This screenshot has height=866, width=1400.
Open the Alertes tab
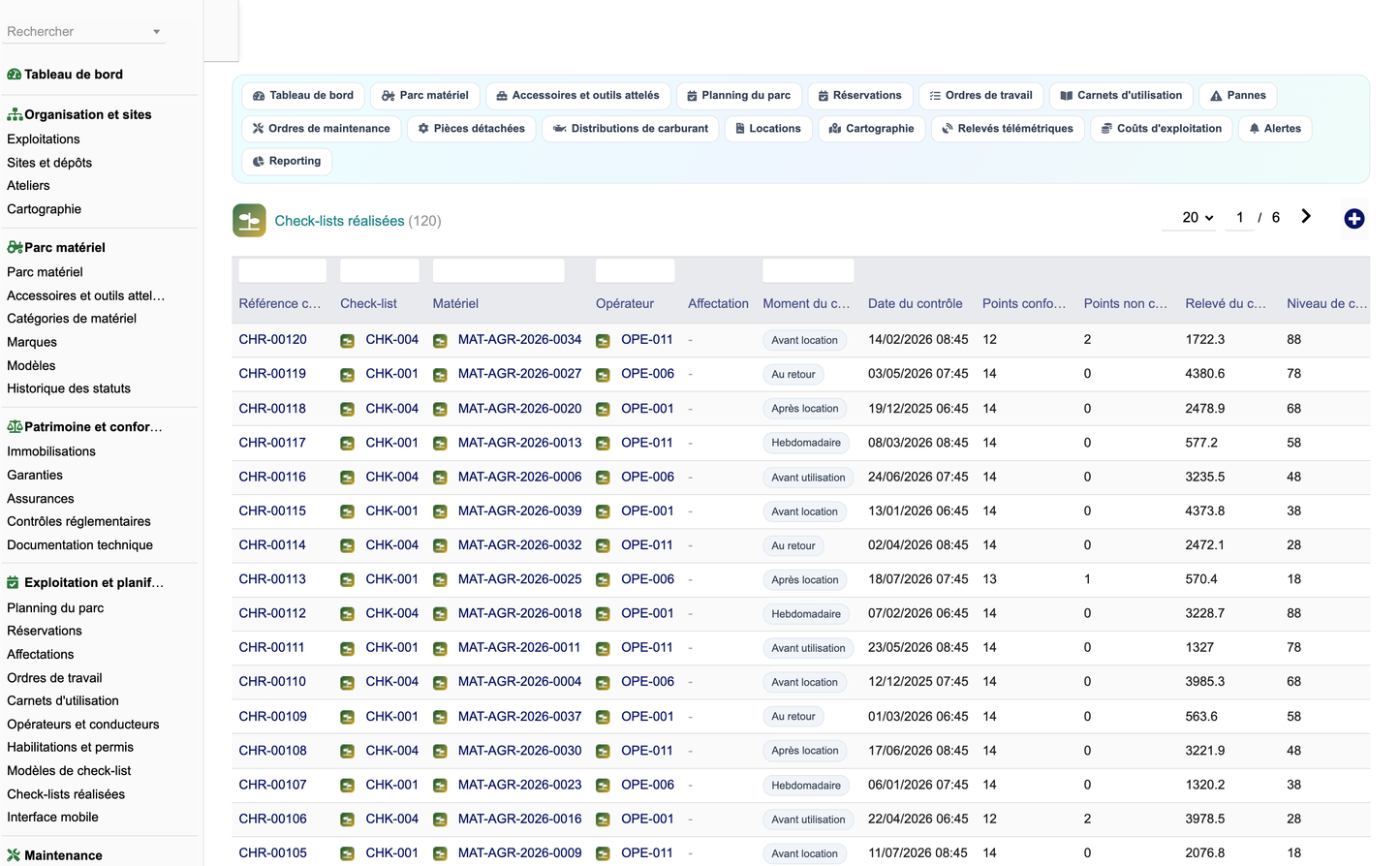[x=1275, y=129]
